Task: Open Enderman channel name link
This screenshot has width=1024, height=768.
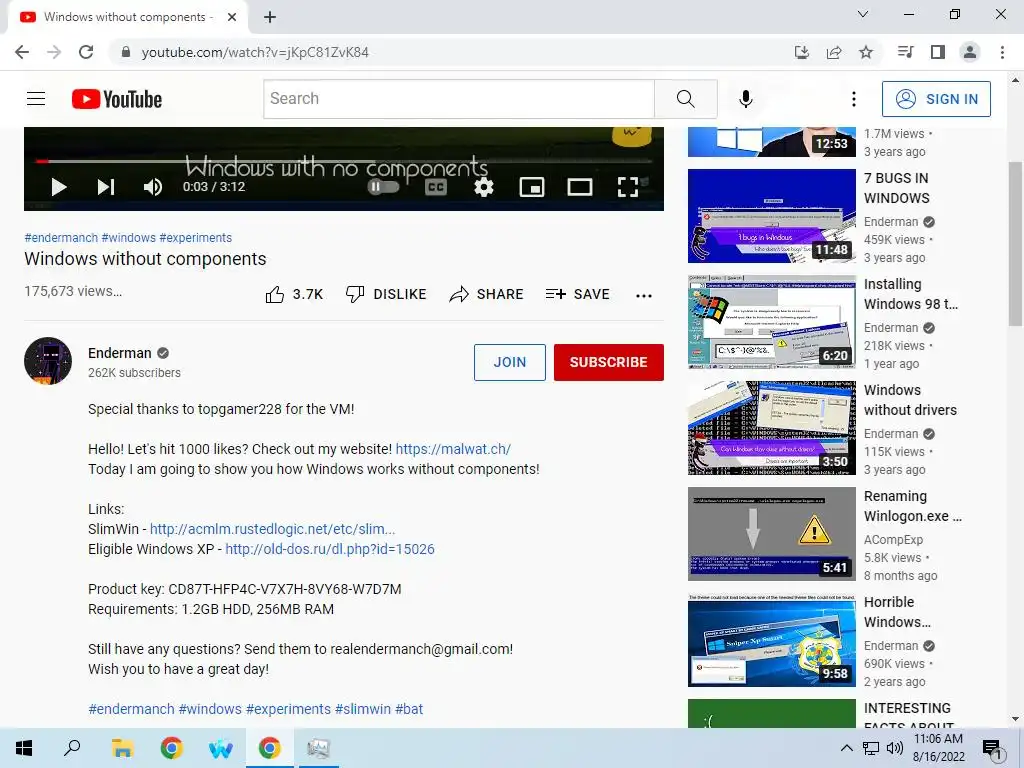Action: coord(120,353)
